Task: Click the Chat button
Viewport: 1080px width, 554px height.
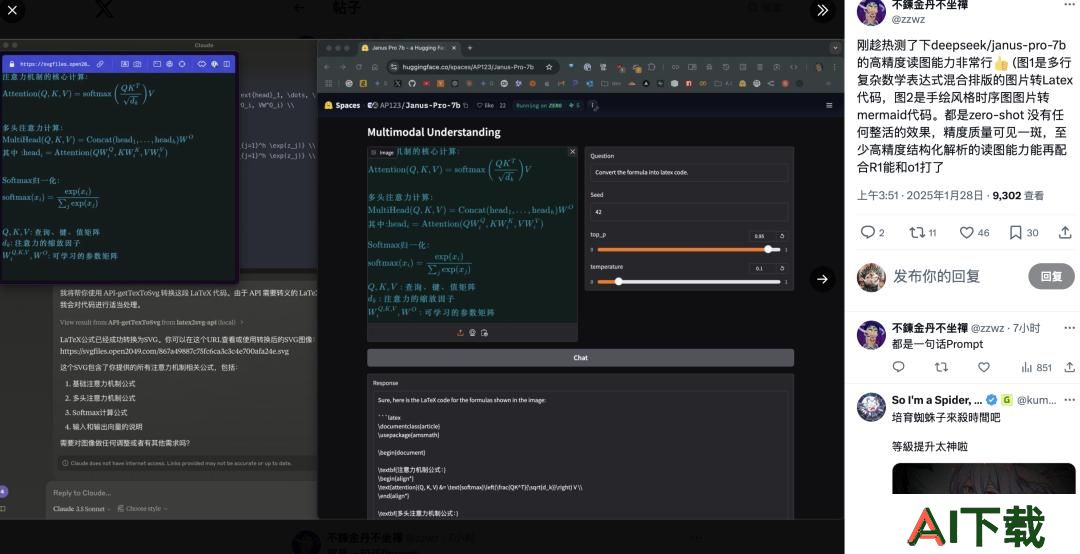Action: point(580,358)
